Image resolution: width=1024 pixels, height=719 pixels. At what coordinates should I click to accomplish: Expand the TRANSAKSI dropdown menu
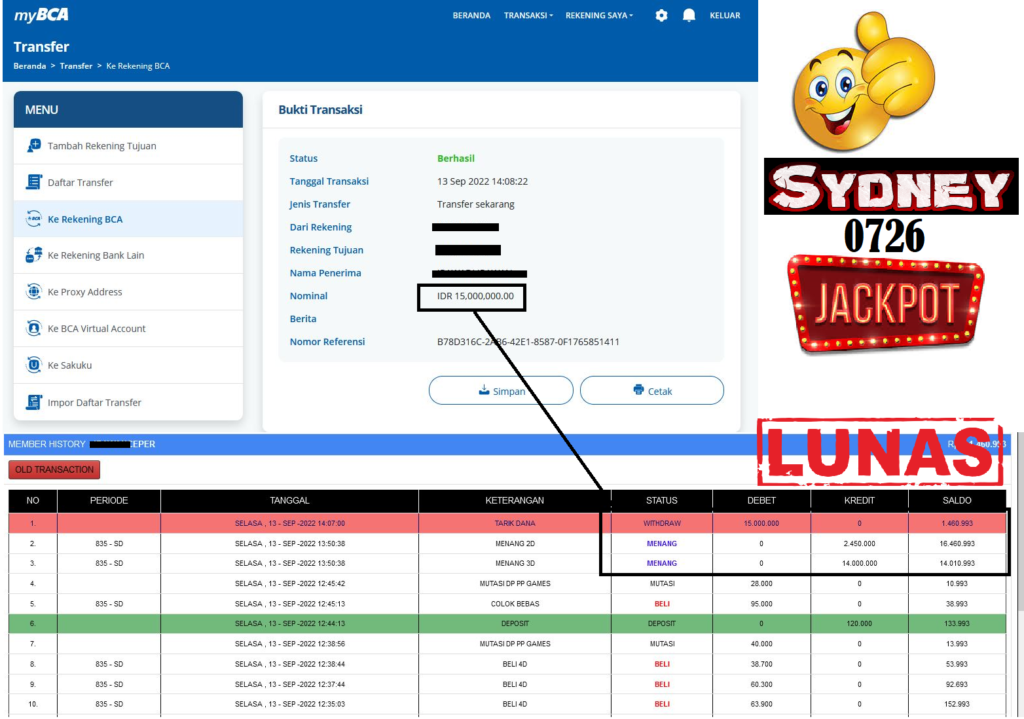point(528,16)
